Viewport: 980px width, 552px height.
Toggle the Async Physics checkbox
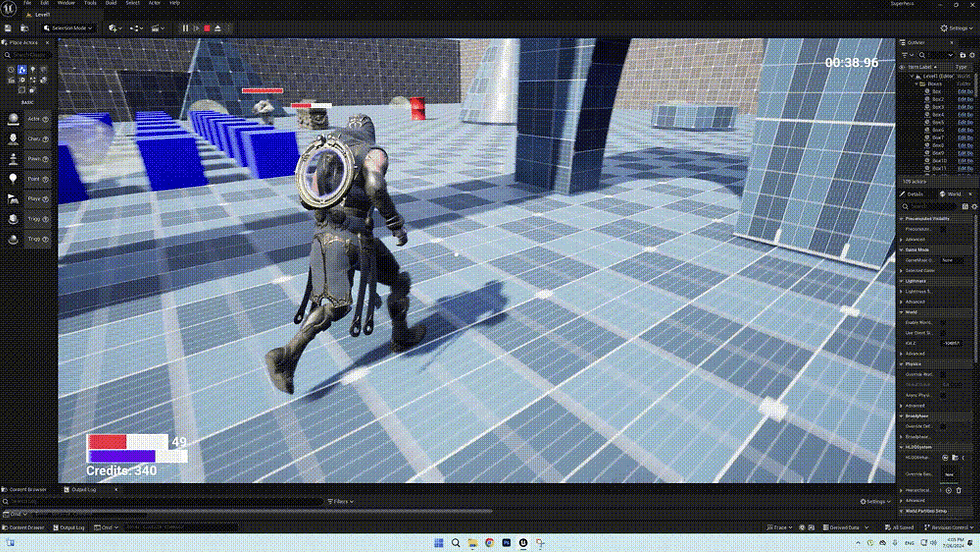point(943,395)
